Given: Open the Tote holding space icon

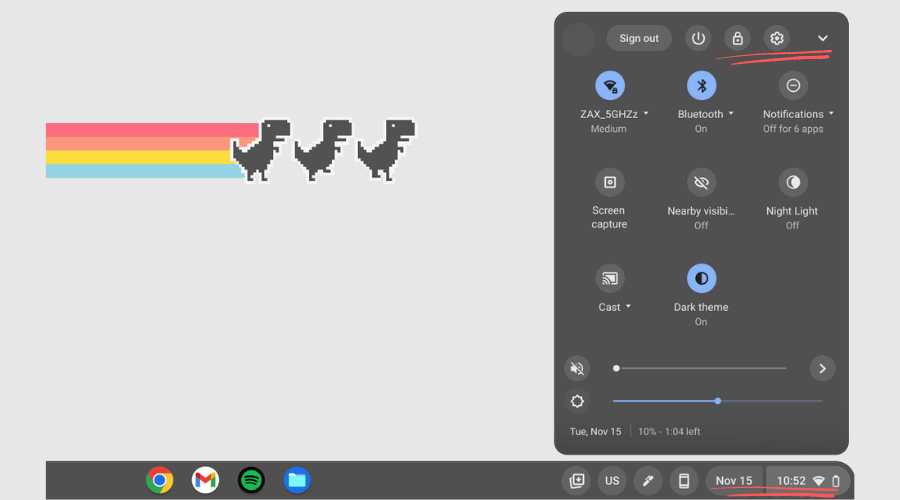Looking at the screenshot, I should (x=577, y=481).
